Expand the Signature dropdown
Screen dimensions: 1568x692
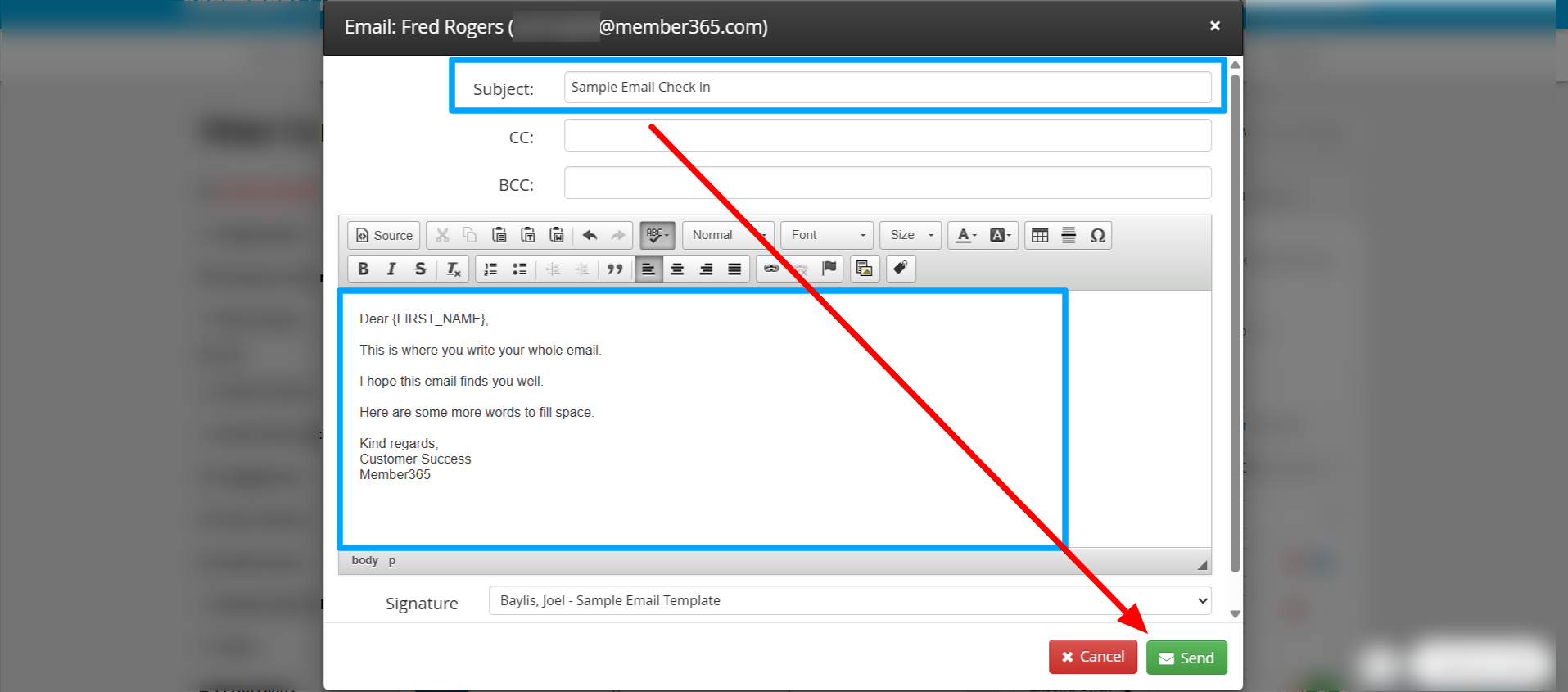849,600
